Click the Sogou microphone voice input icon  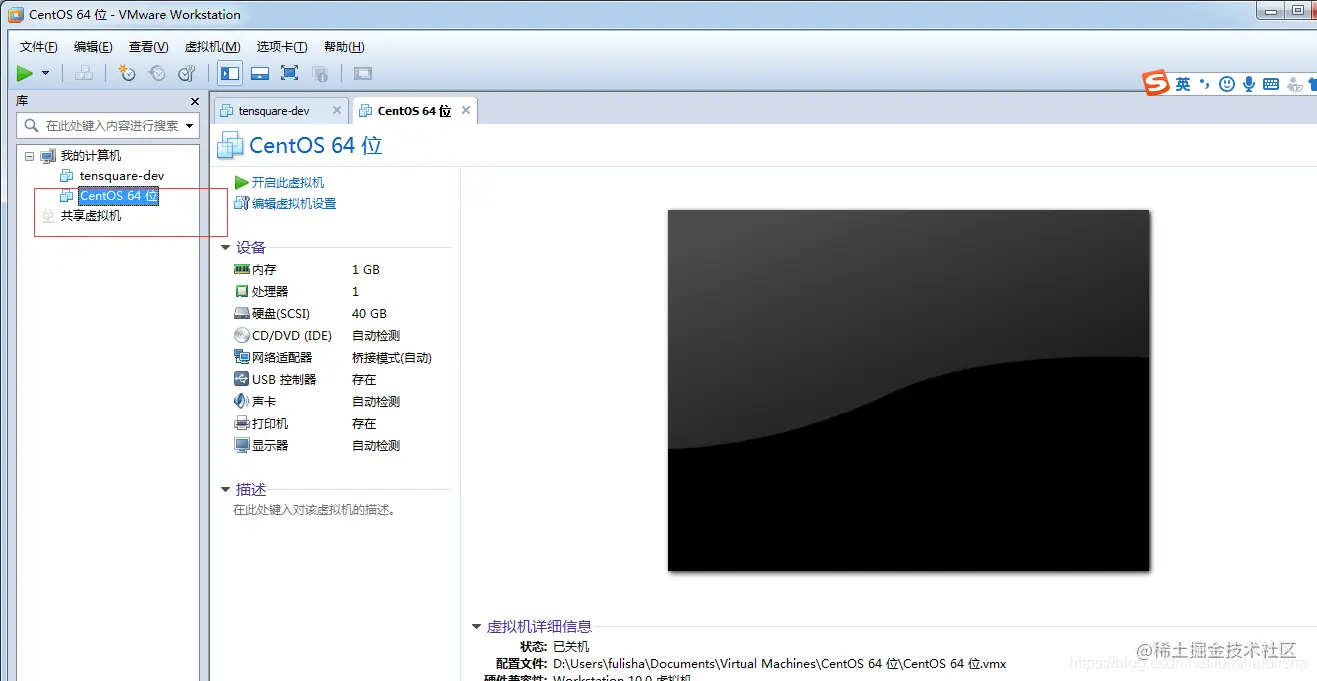pos(1249,85)
